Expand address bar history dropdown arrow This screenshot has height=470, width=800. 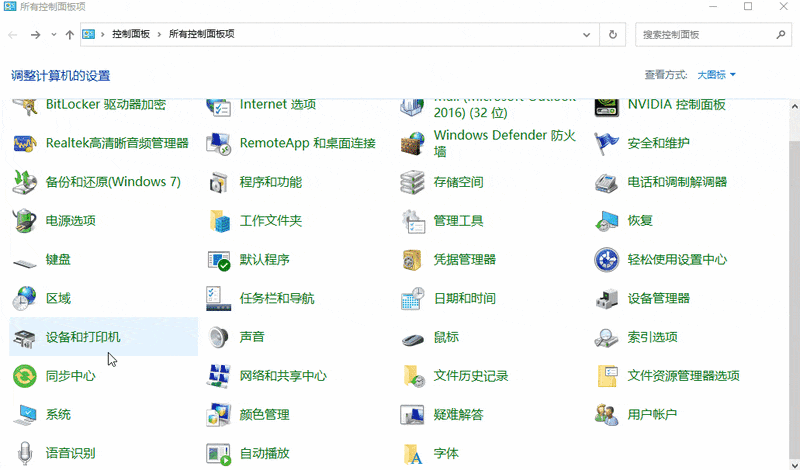(x=586, y=35)
